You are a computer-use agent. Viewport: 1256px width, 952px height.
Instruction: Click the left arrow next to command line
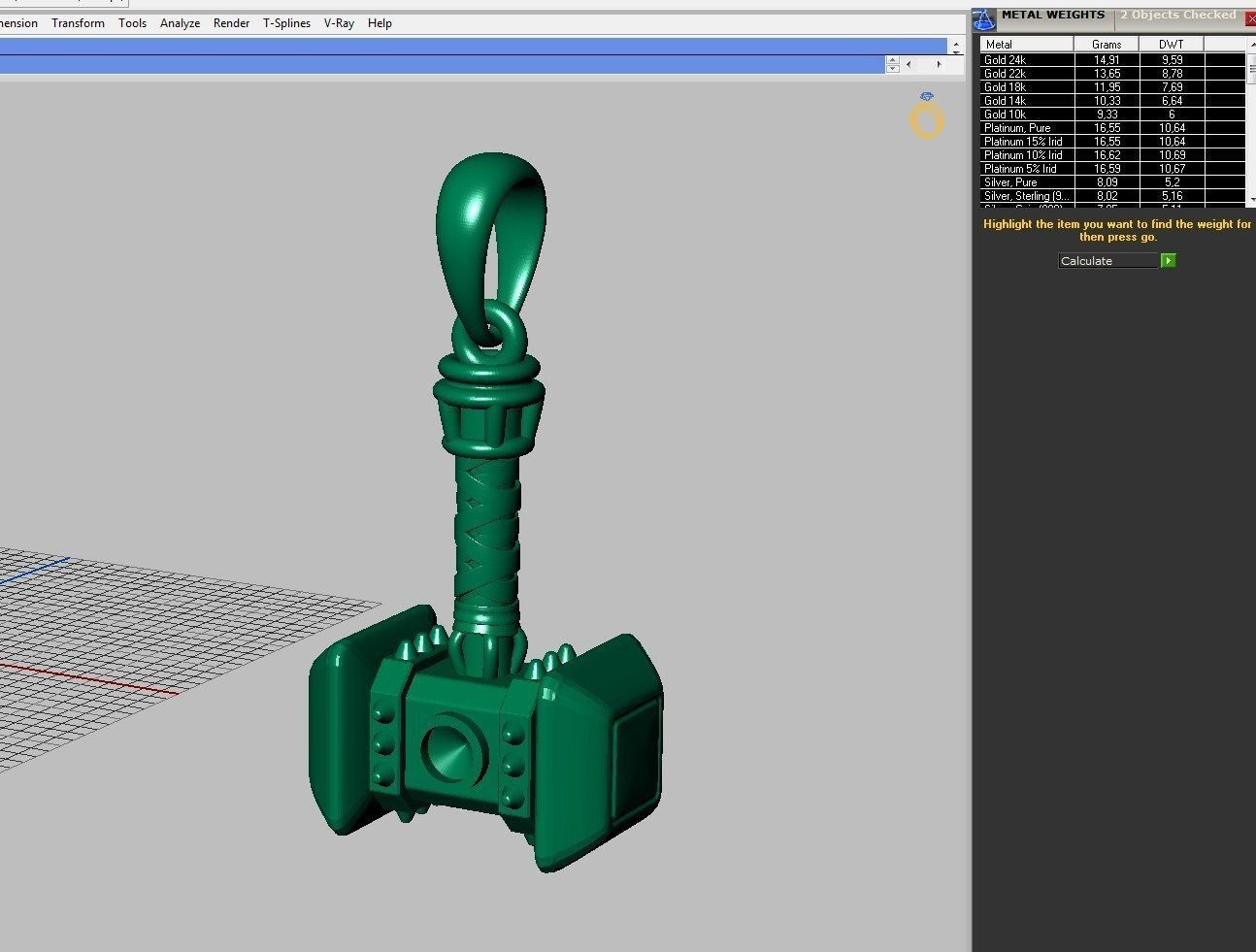pos(909,64)
